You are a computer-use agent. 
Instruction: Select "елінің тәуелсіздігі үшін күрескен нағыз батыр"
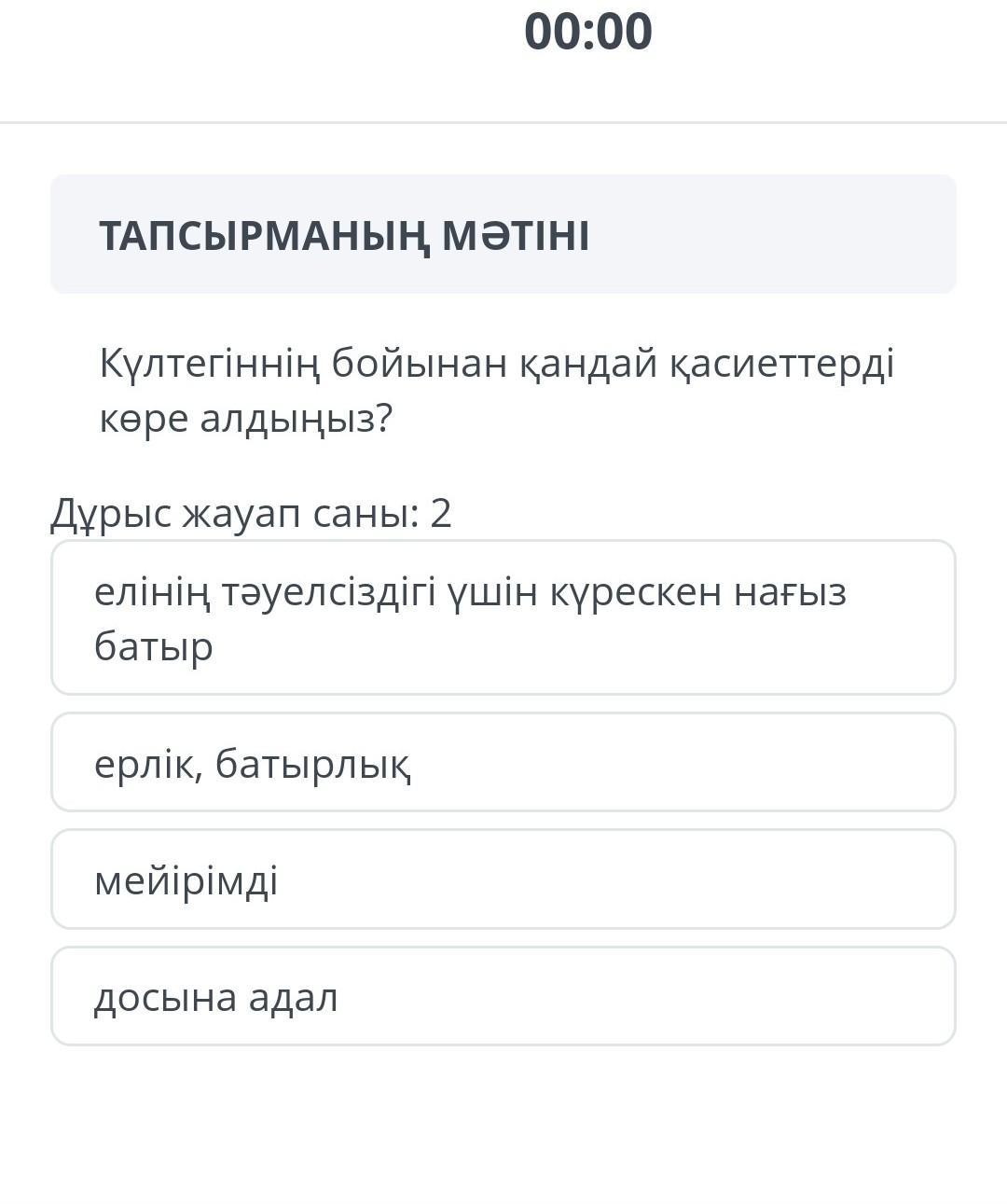(x=504, y=617)
